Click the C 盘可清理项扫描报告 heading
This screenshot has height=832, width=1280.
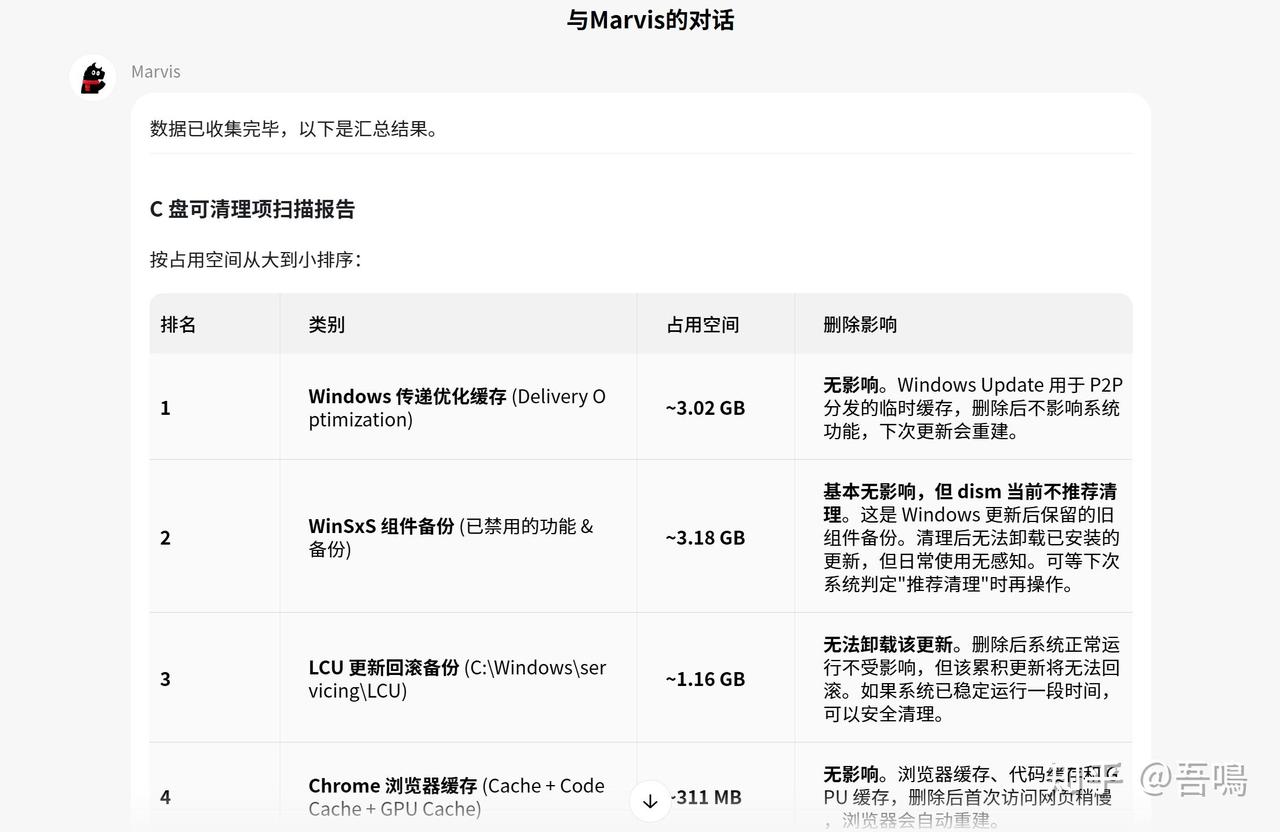(252, 209)
